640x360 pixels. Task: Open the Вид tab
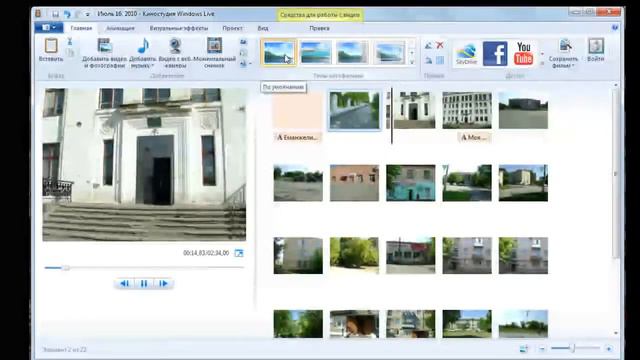[x=263, y=28]
